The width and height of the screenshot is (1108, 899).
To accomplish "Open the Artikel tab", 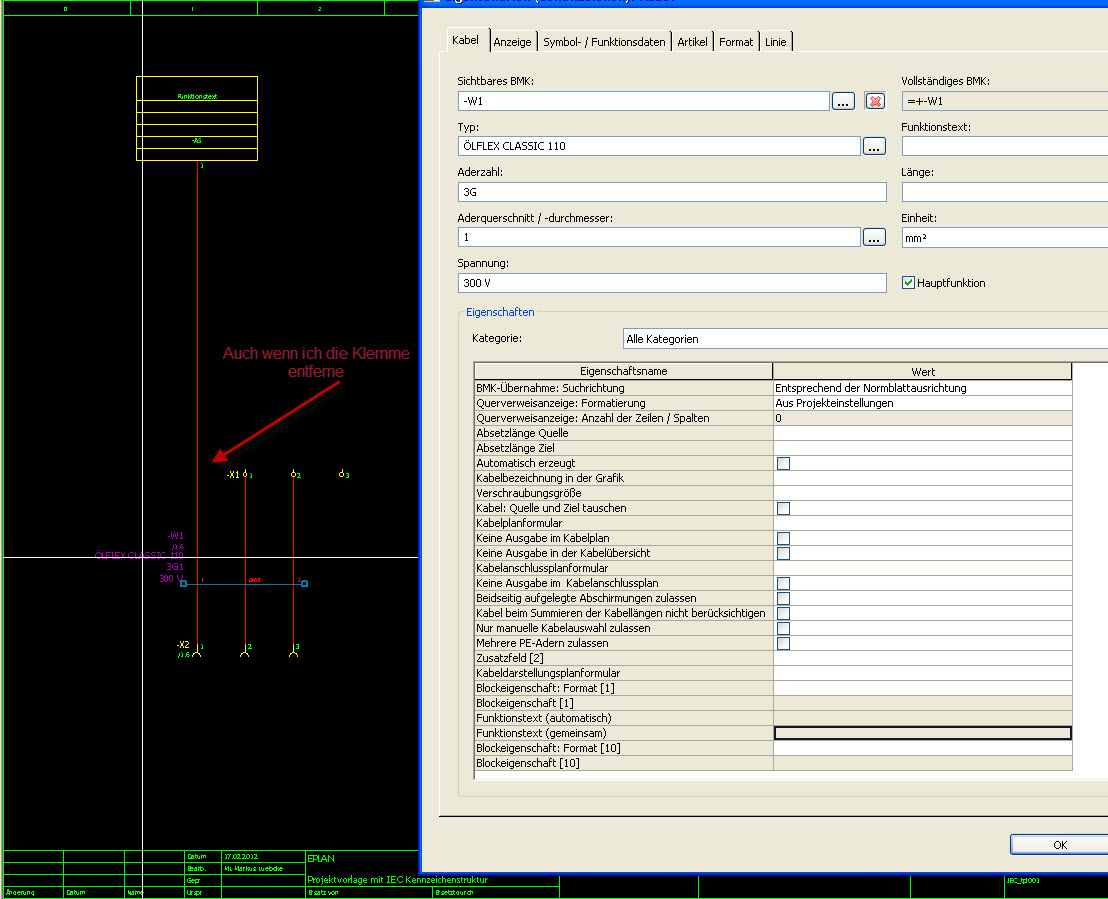I will pos(692,42).
